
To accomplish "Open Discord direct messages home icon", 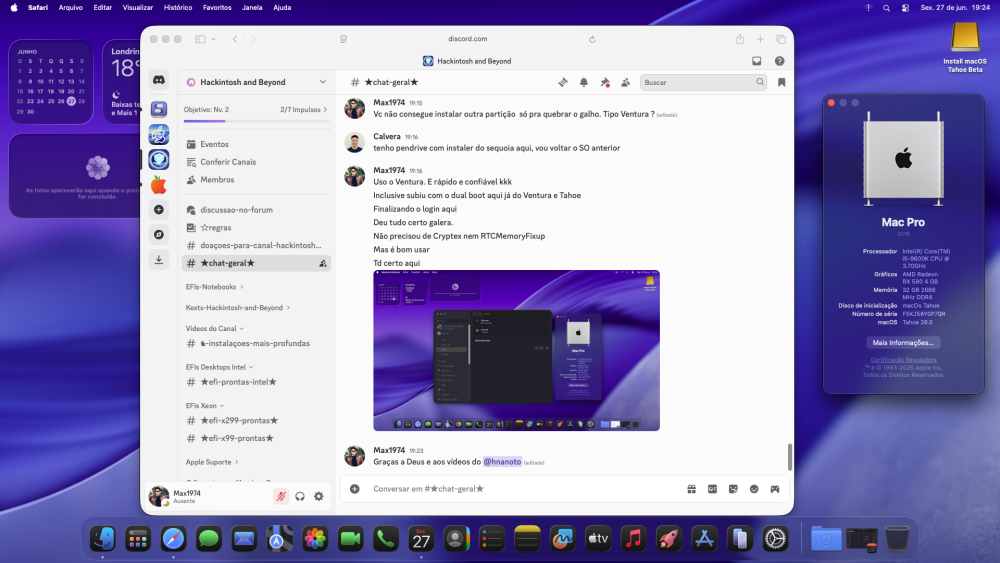I will (159, 80).
